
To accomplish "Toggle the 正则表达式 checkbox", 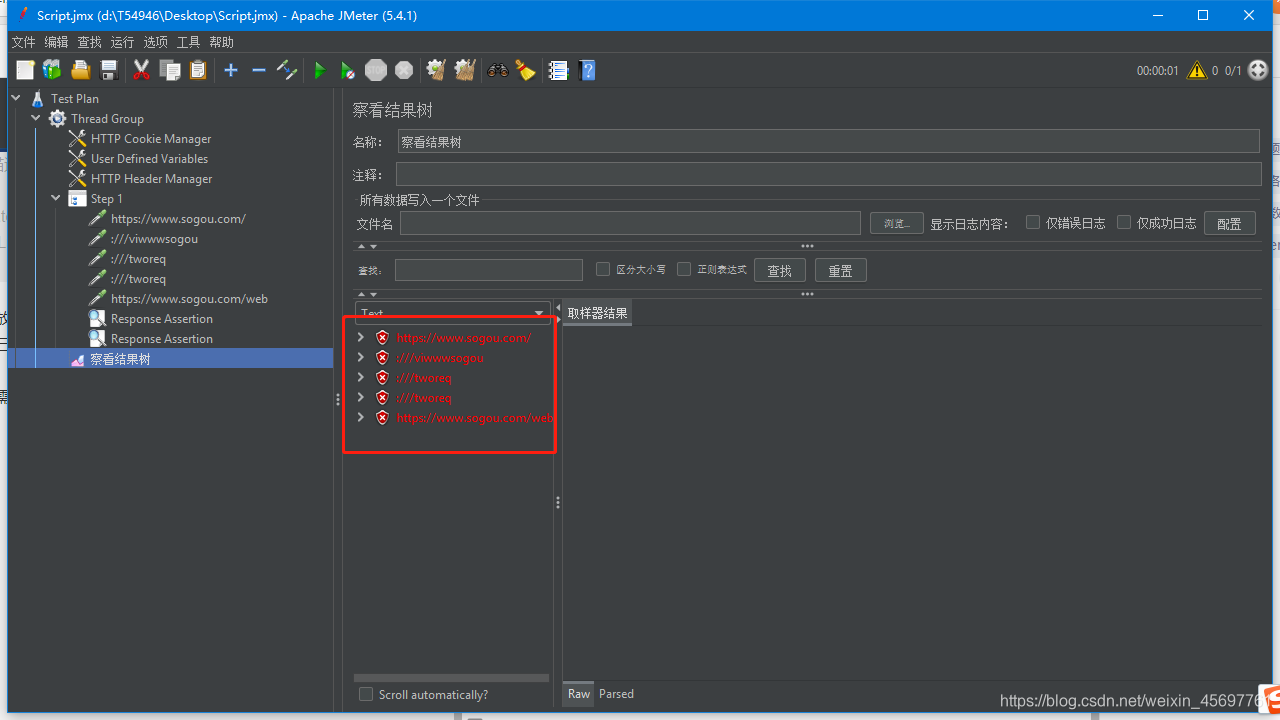I will click(x=684, y=269).
